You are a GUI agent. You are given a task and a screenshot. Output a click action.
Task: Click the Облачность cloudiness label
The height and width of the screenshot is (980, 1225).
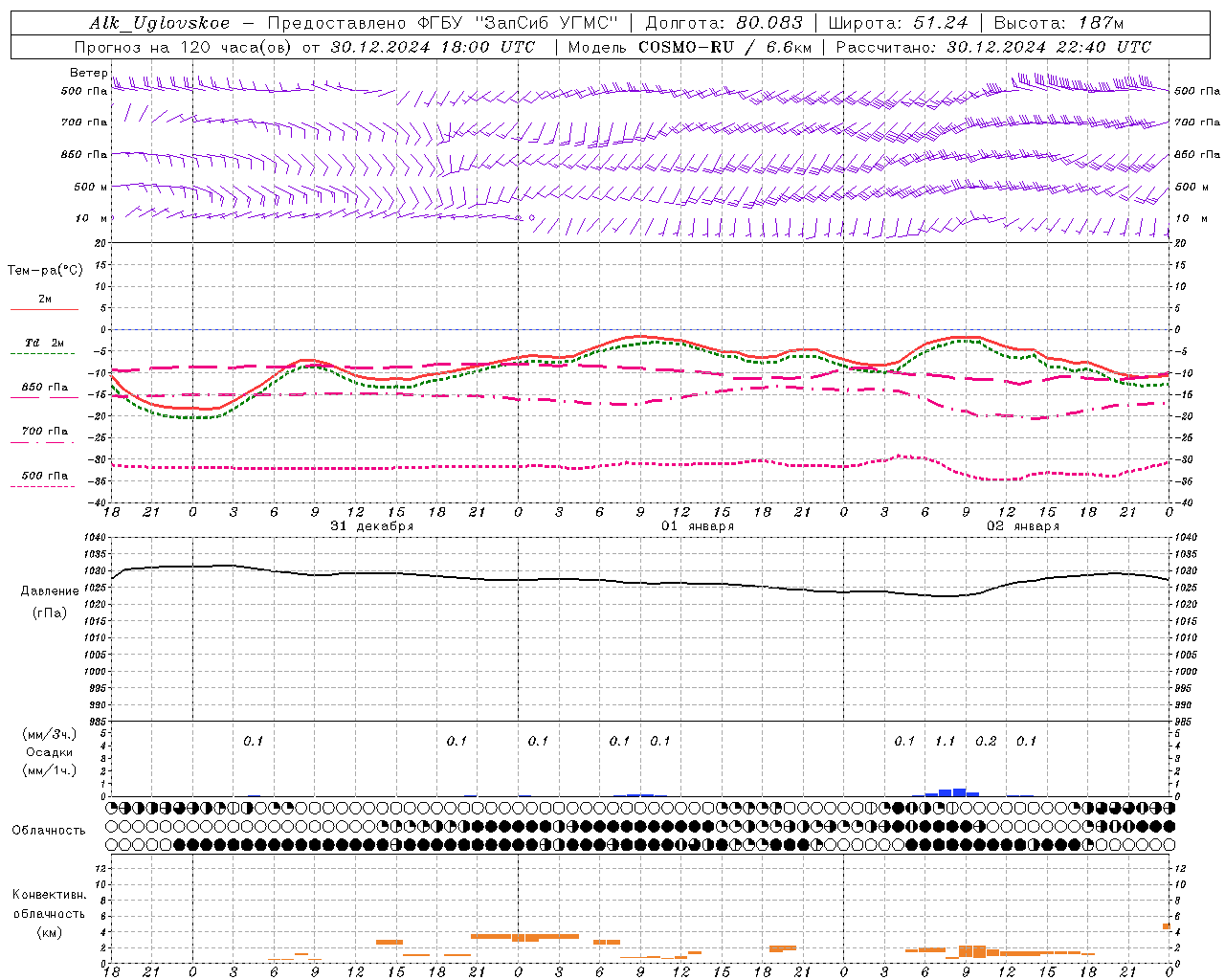49,831
